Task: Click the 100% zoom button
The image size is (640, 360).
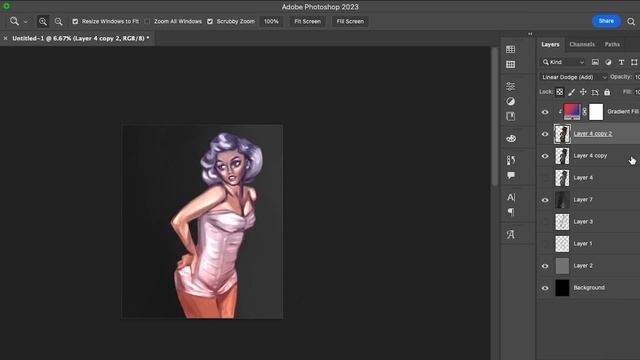Action: 271,22
